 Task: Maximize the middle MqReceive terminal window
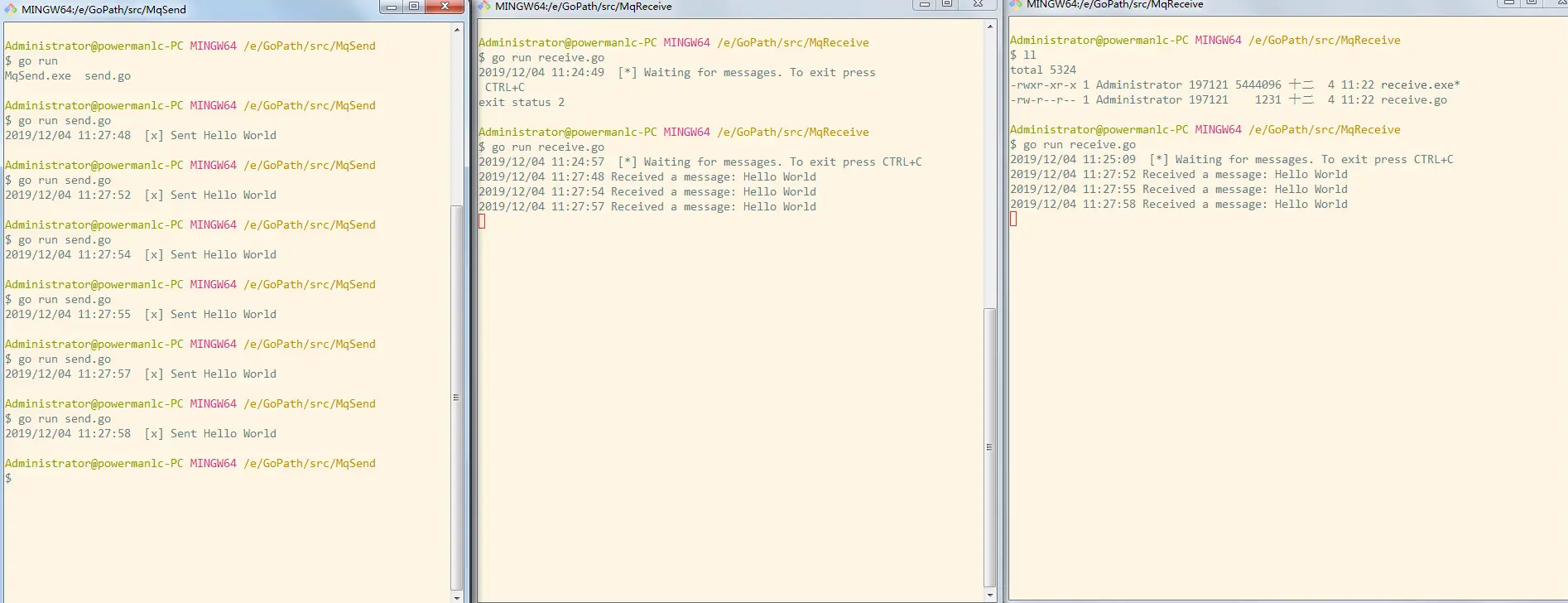click(x=947, y=4)
